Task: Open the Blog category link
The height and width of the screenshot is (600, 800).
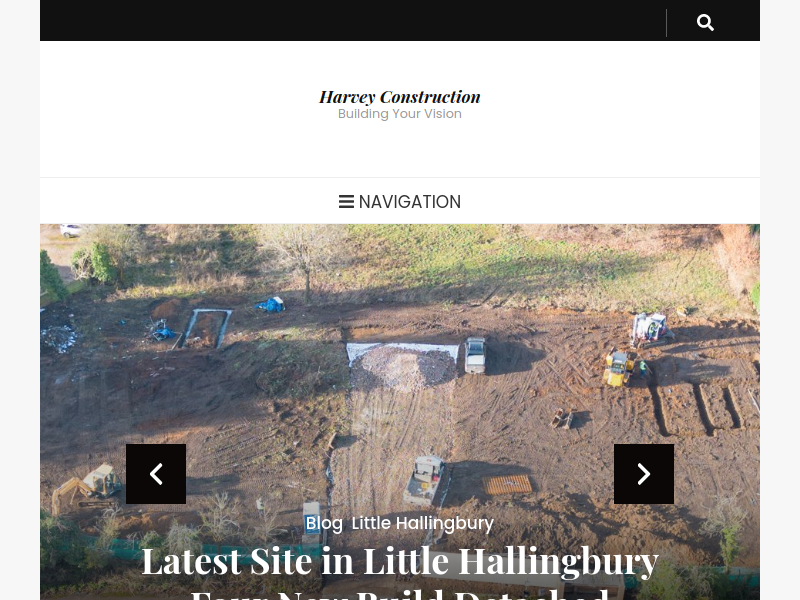Action: click(x=324, y=523)
